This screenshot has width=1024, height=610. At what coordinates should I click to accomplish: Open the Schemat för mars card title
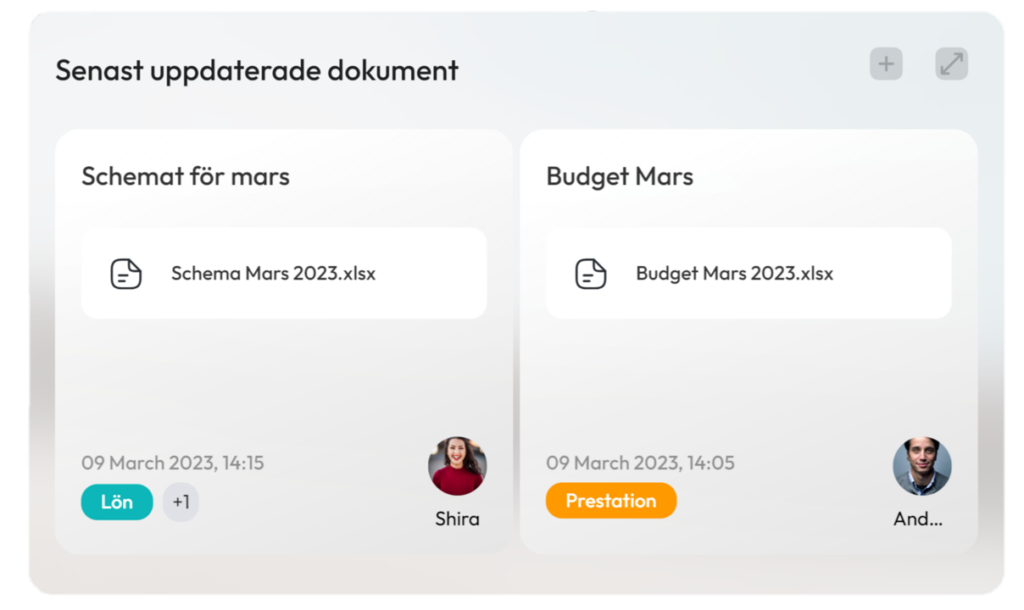185,176
